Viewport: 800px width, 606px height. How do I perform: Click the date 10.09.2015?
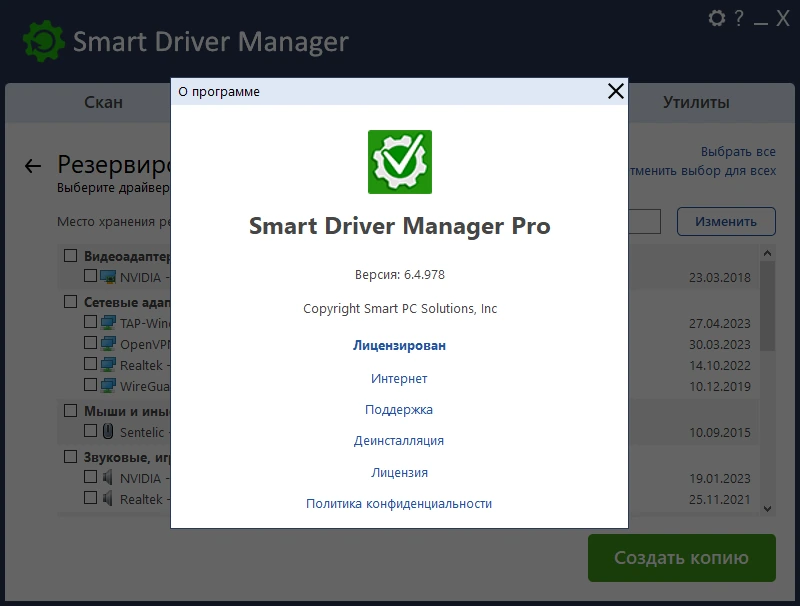tap(720, 432)
